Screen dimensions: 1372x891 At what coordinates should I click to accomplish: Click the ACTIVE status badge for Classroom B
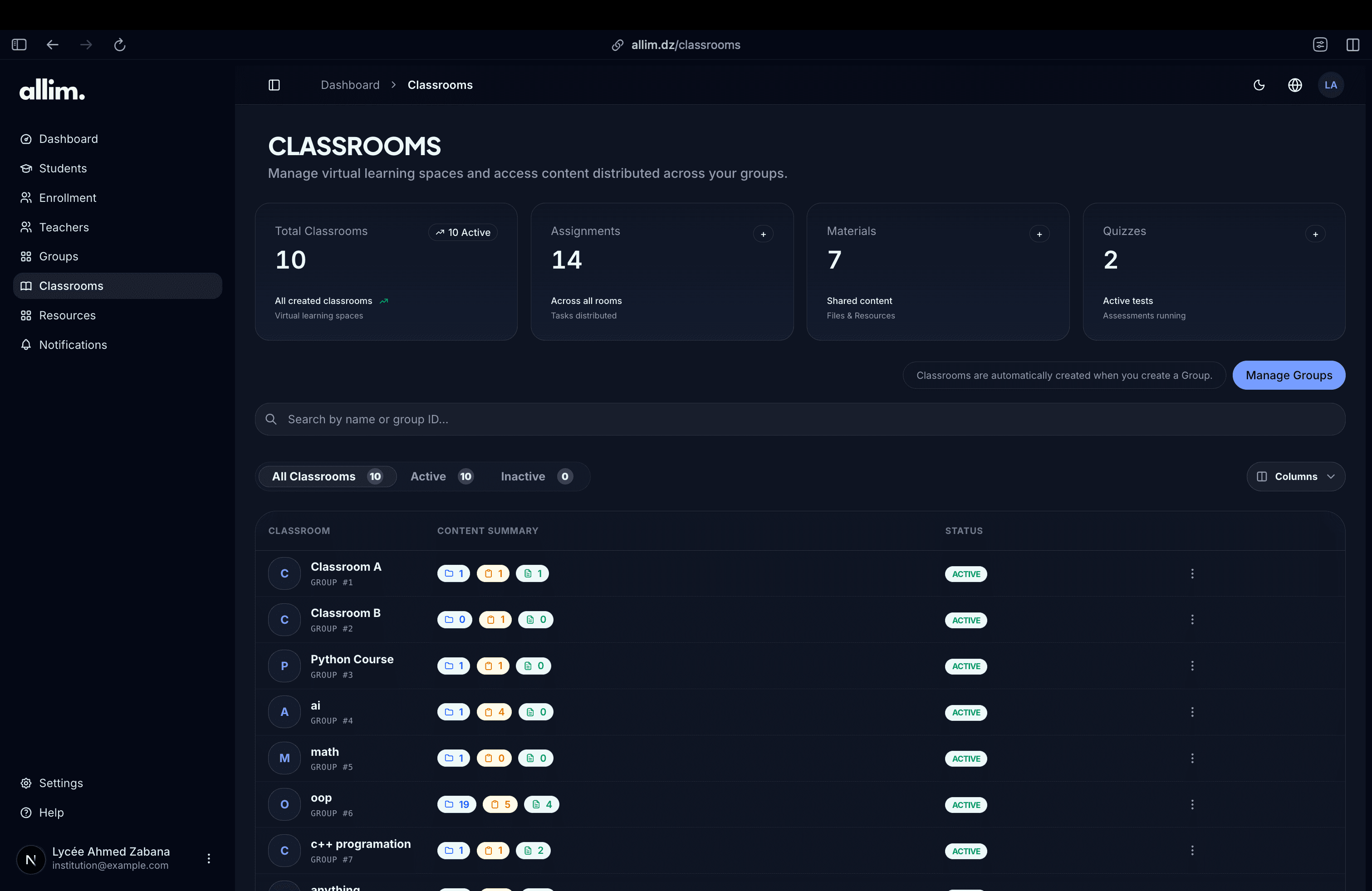click(965, 620)
